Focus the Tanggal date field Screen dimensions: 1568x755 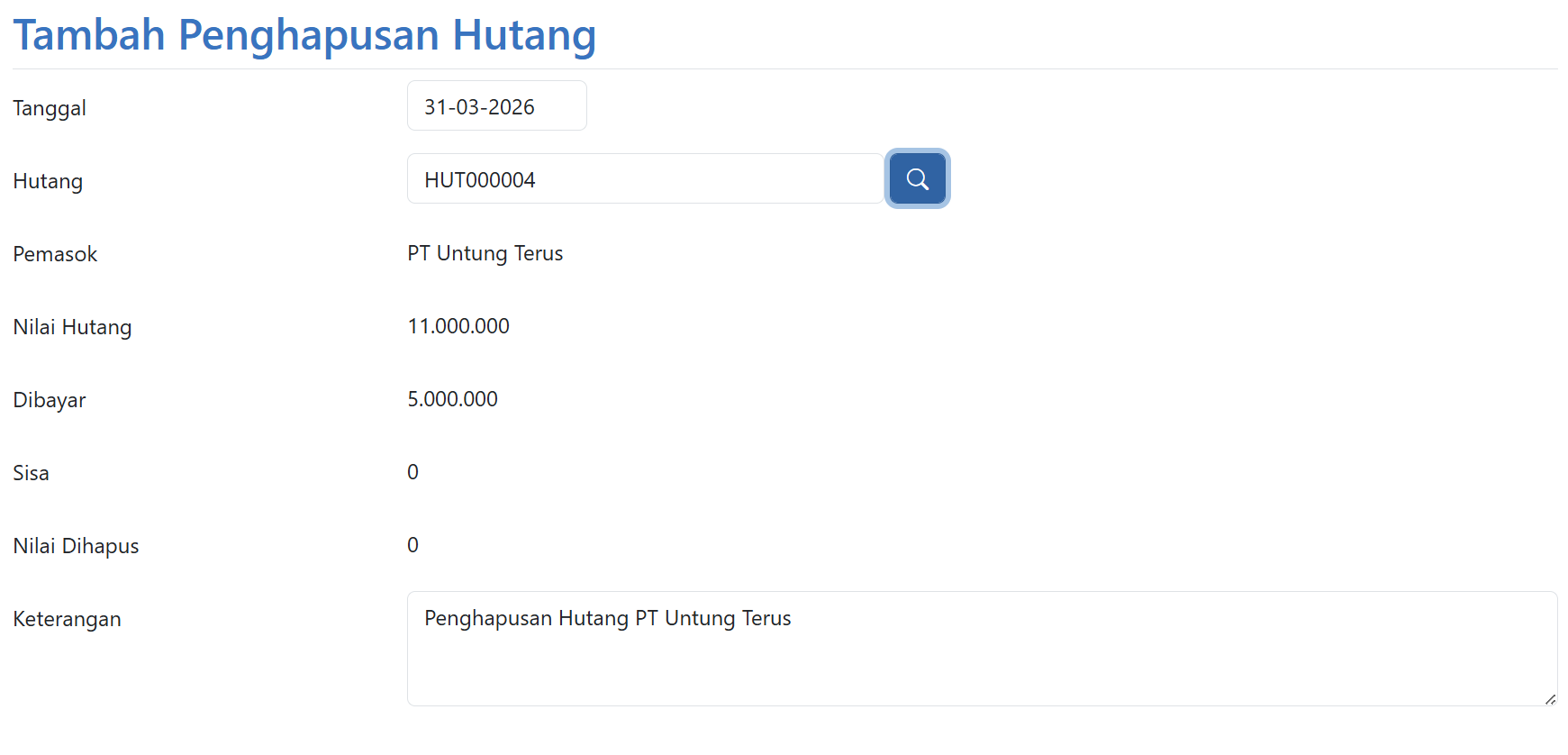click(496, 106)
